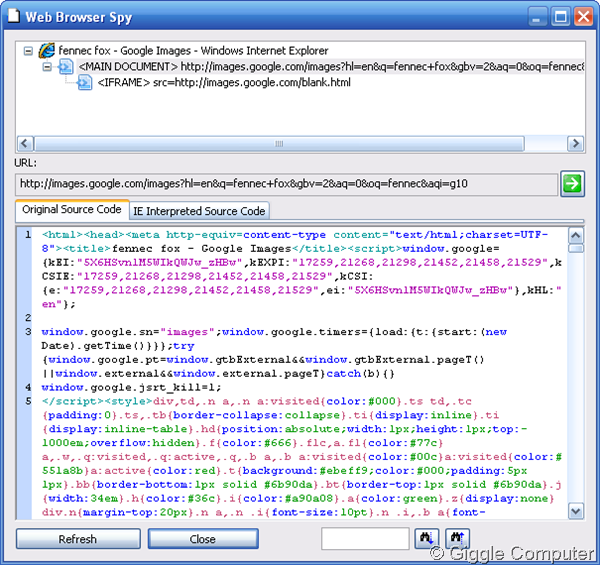Click the Web Browser Spy title icon

point(14,16)
